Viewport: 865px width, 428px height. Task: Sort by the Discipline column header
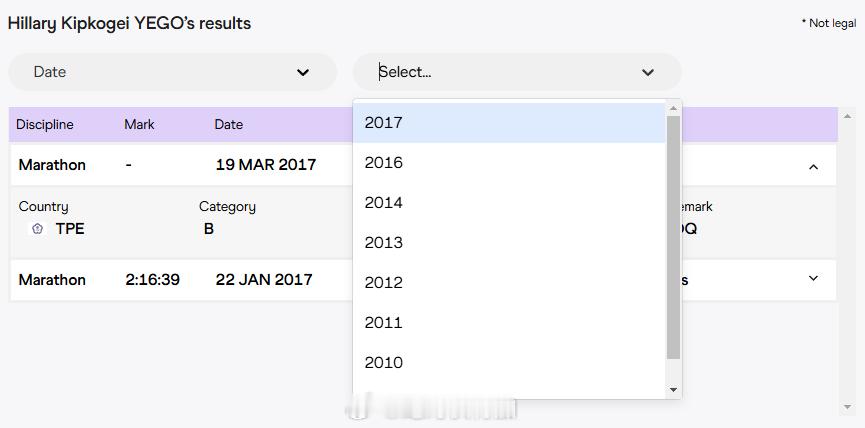click(45, 124)
